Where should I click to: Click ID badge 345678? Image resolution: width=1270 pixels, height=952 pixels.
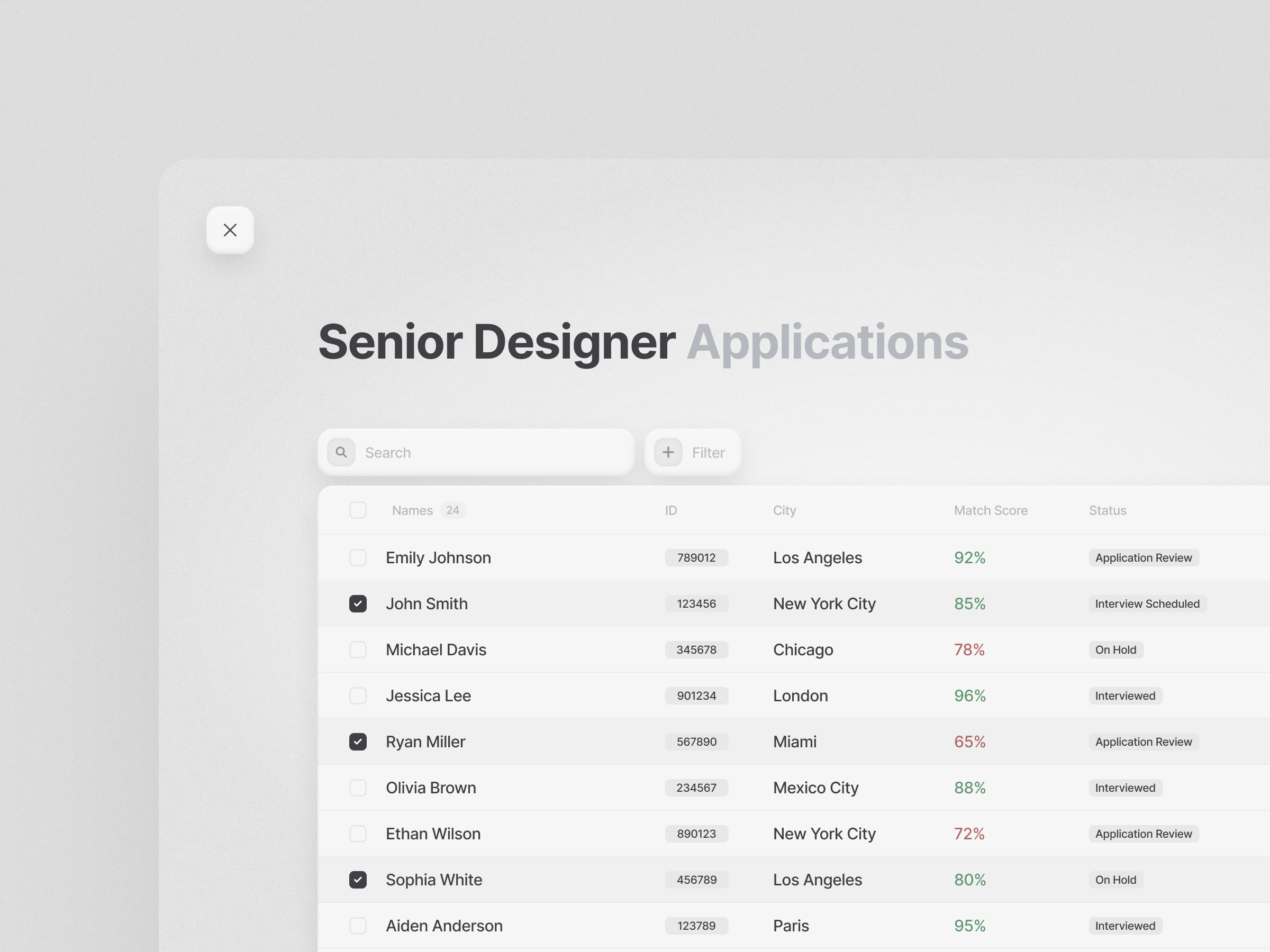[x=696, y=649]
